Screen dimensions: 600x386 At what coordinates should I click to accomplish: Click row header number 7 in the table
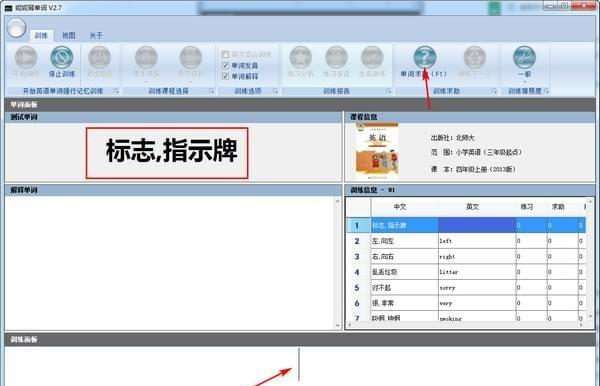point(358,317)
